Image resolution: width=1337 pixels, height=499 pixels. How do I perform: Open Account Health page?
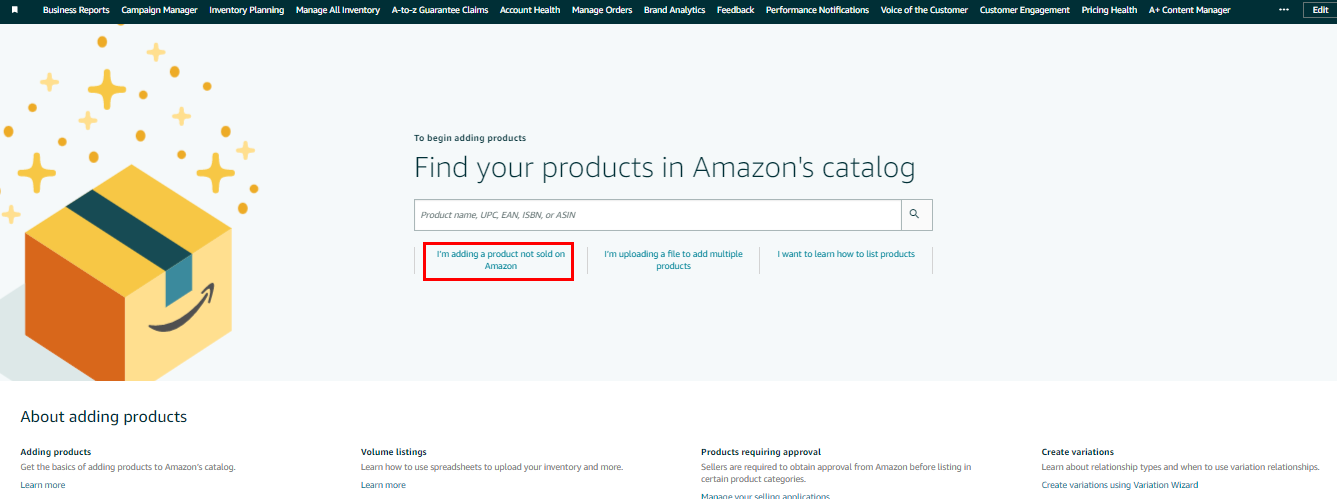pyautogui.click(x=530, y=10)
